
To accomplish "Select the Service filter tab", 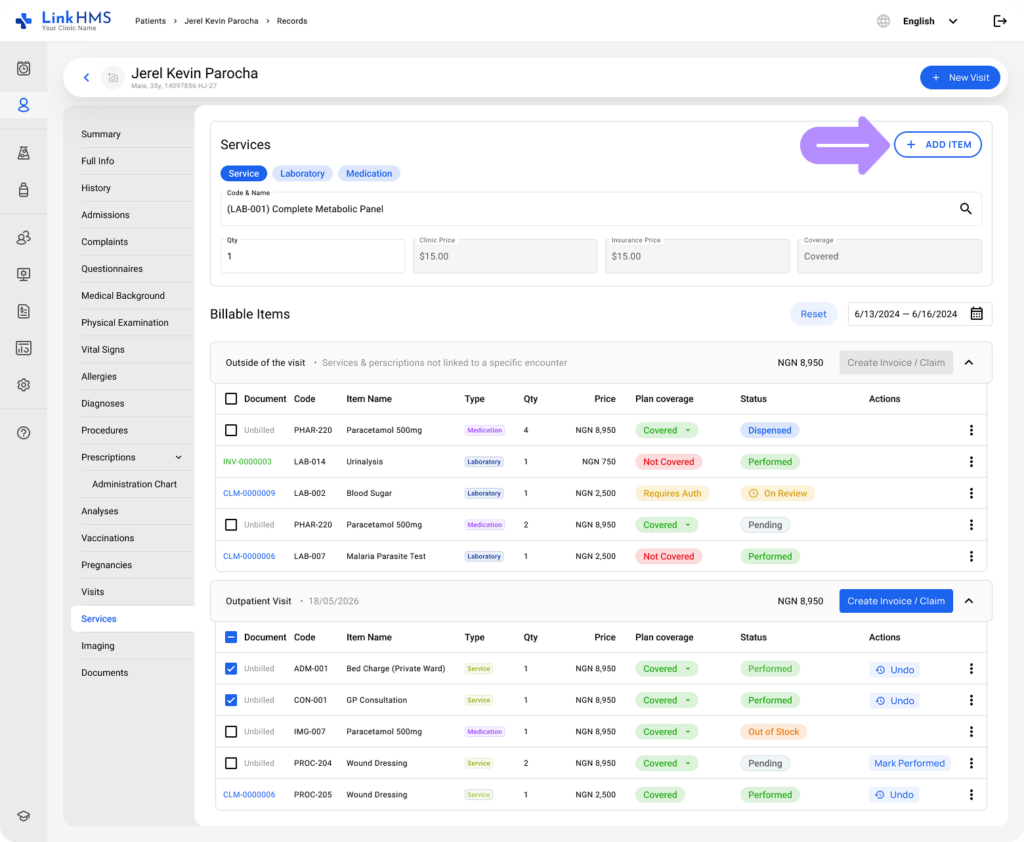I will [244, 174].
